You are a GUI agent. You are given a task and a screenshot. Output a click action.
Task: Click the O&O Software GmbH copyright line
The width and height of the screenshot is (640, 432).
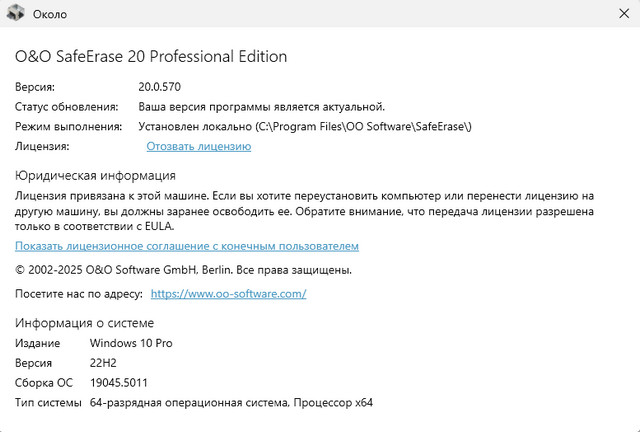tap(183, 270)
